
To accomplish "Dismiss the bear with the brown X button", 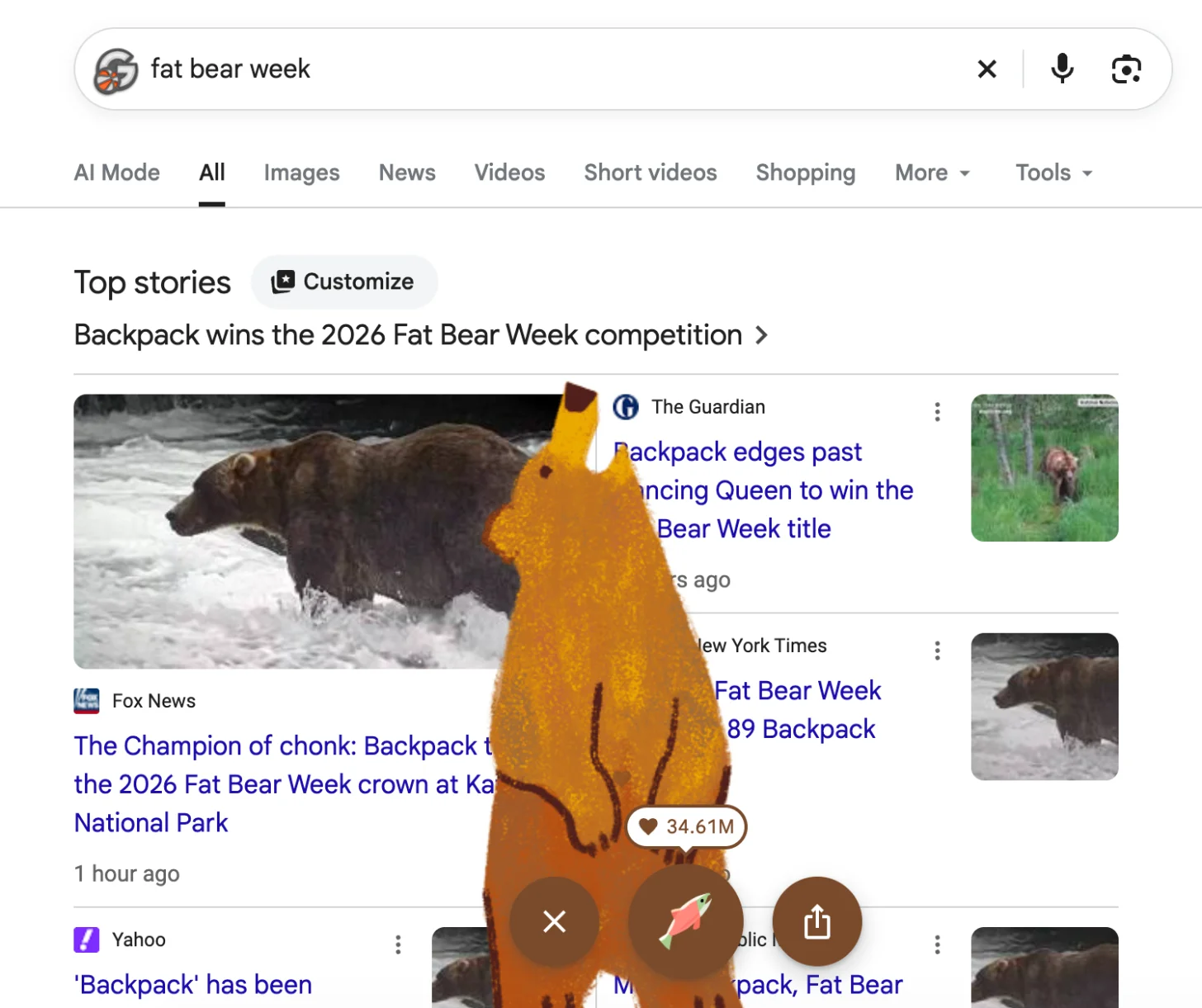I will 554,921.
